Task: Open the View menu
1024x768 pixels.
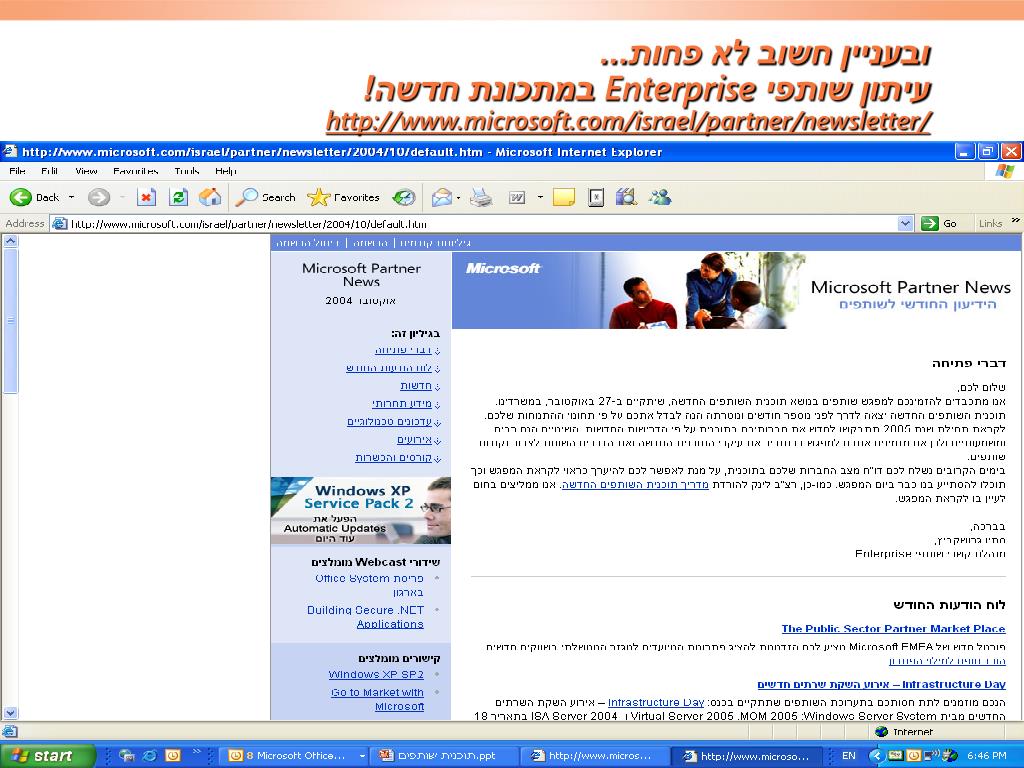Action: (x=86, y=171)
